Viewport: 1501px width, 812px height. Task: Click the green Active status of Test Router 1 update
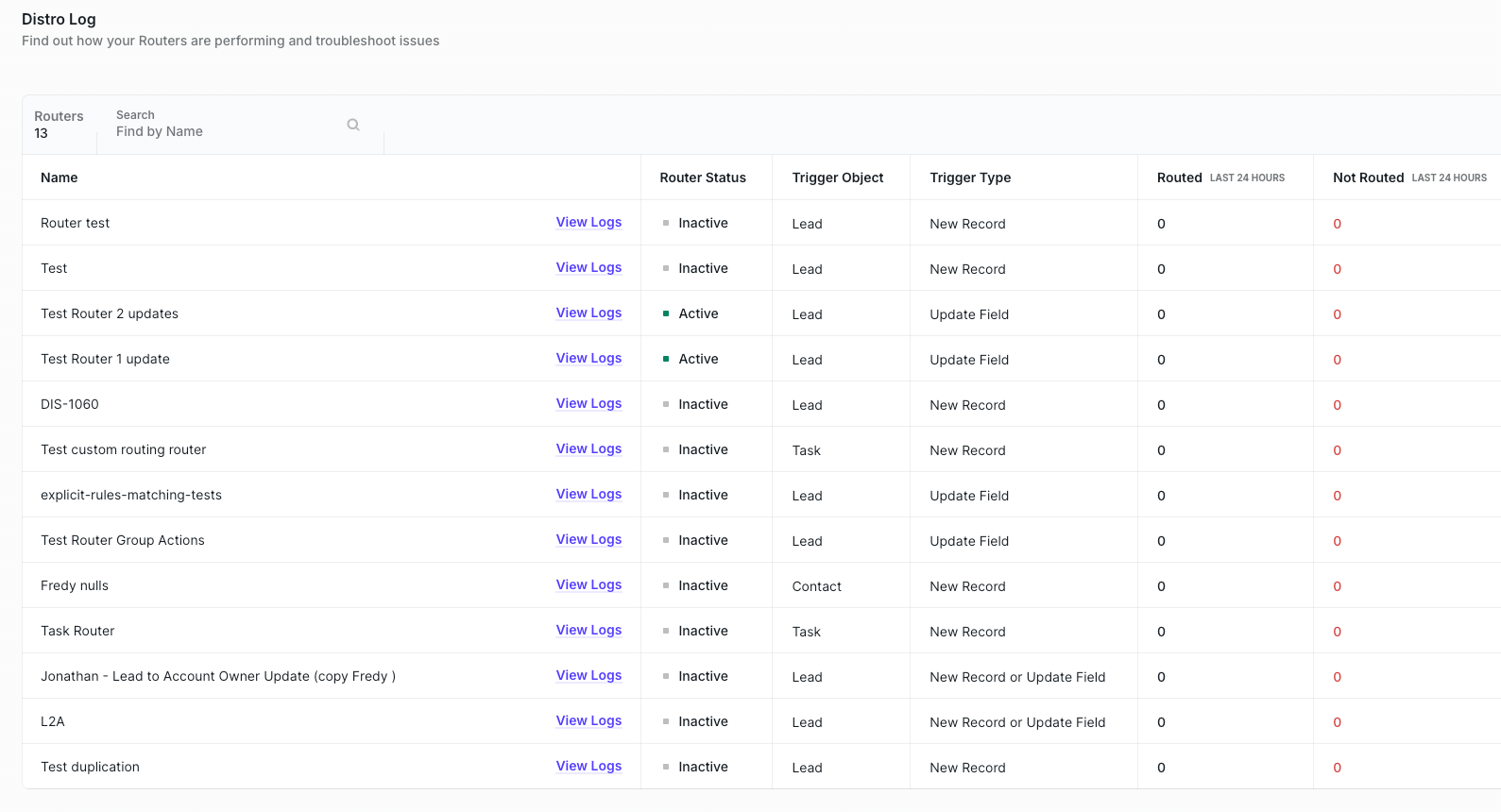[x=697, y=359]
